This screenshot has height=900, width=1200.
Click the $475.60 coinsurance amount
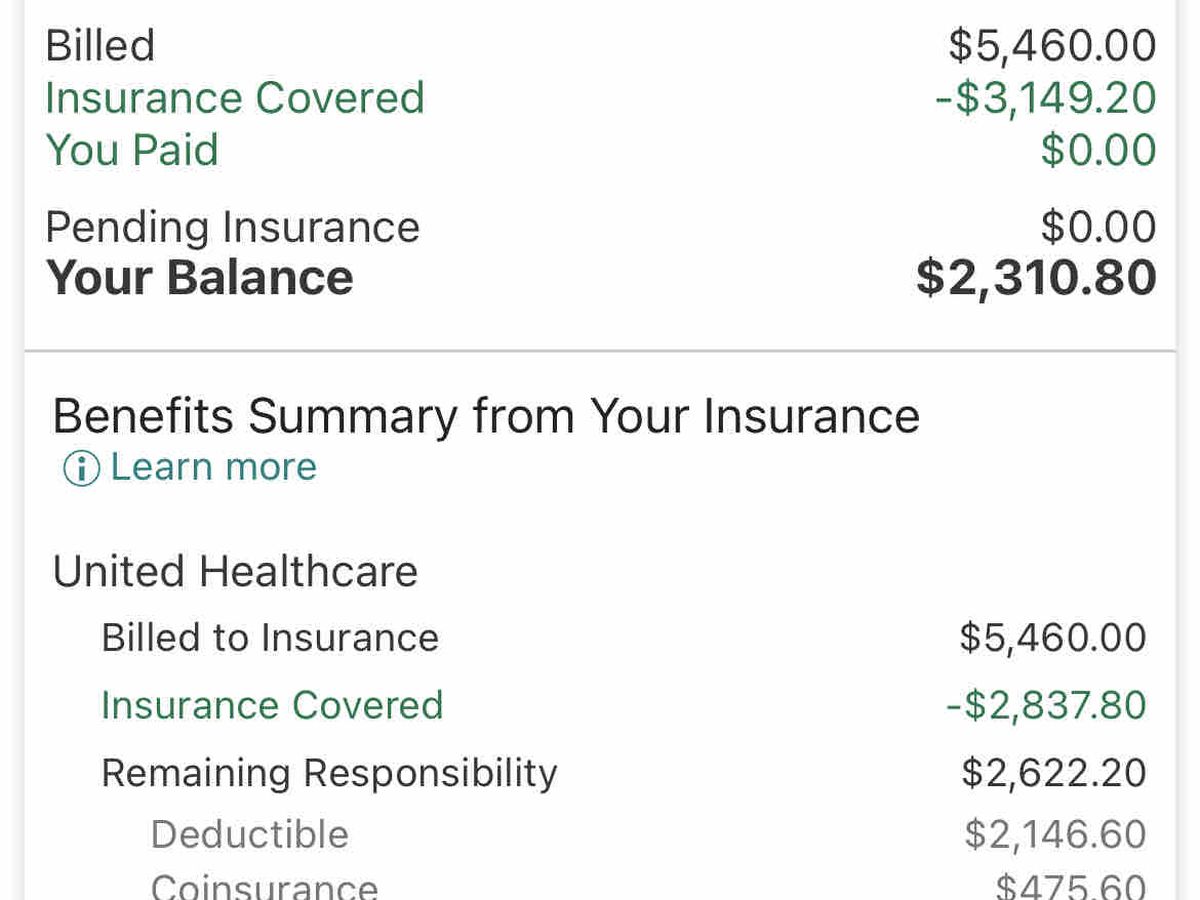click(1070, 886)
